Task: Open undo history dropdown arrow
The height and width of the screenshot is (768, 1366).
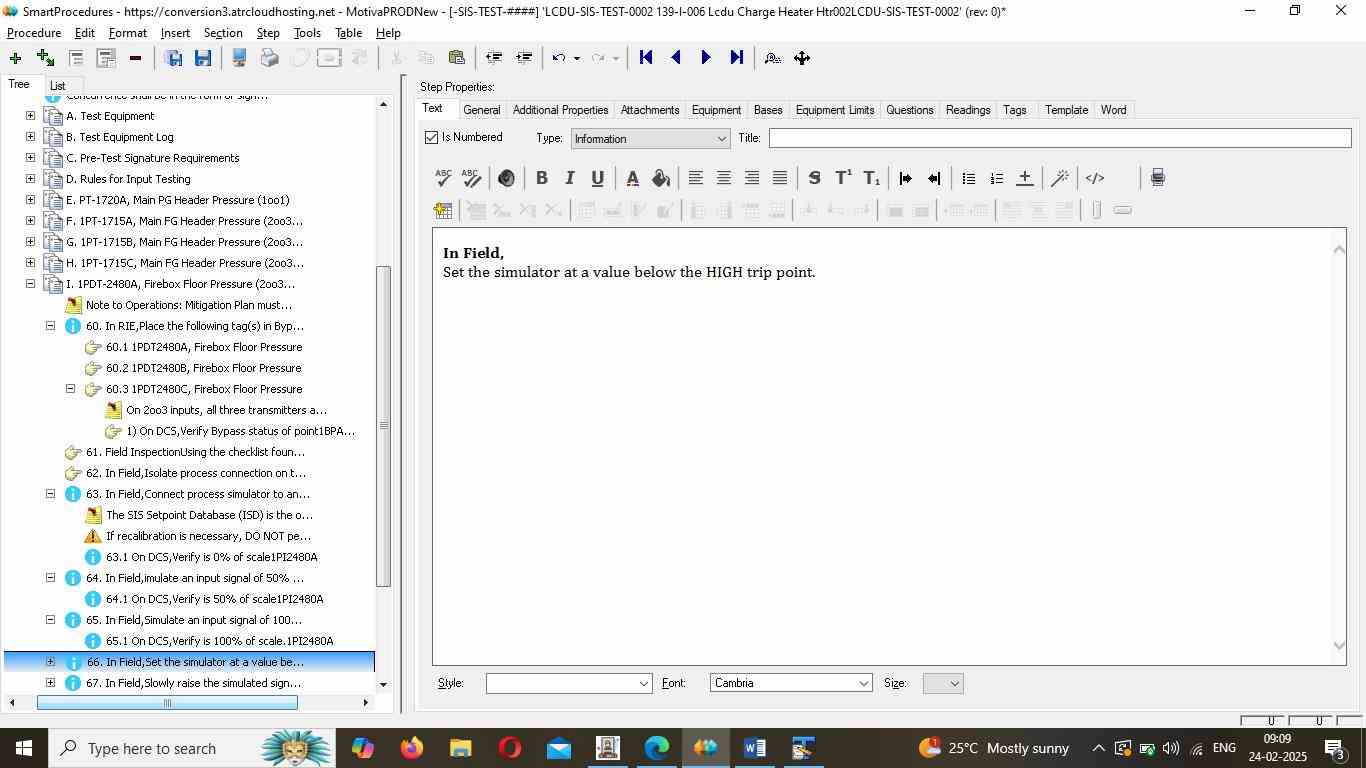Action: click(576, 58)
